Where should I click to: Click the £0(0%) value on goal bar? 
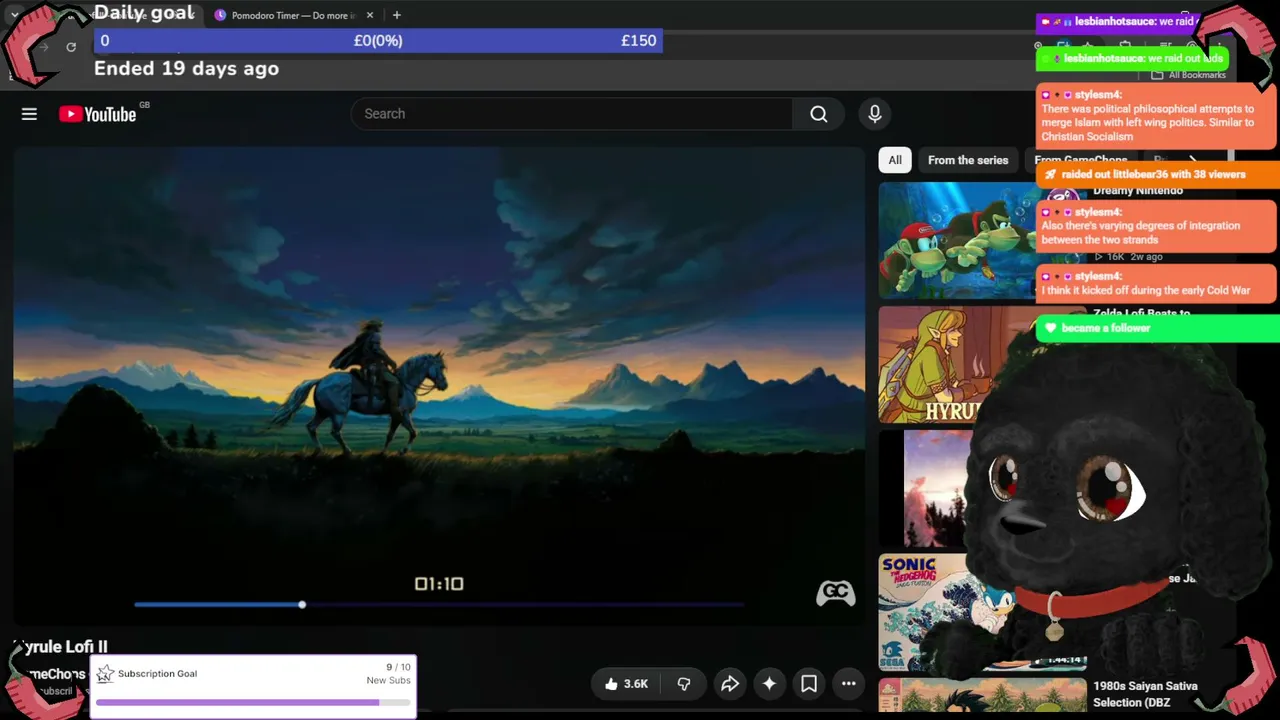(378, 41)
